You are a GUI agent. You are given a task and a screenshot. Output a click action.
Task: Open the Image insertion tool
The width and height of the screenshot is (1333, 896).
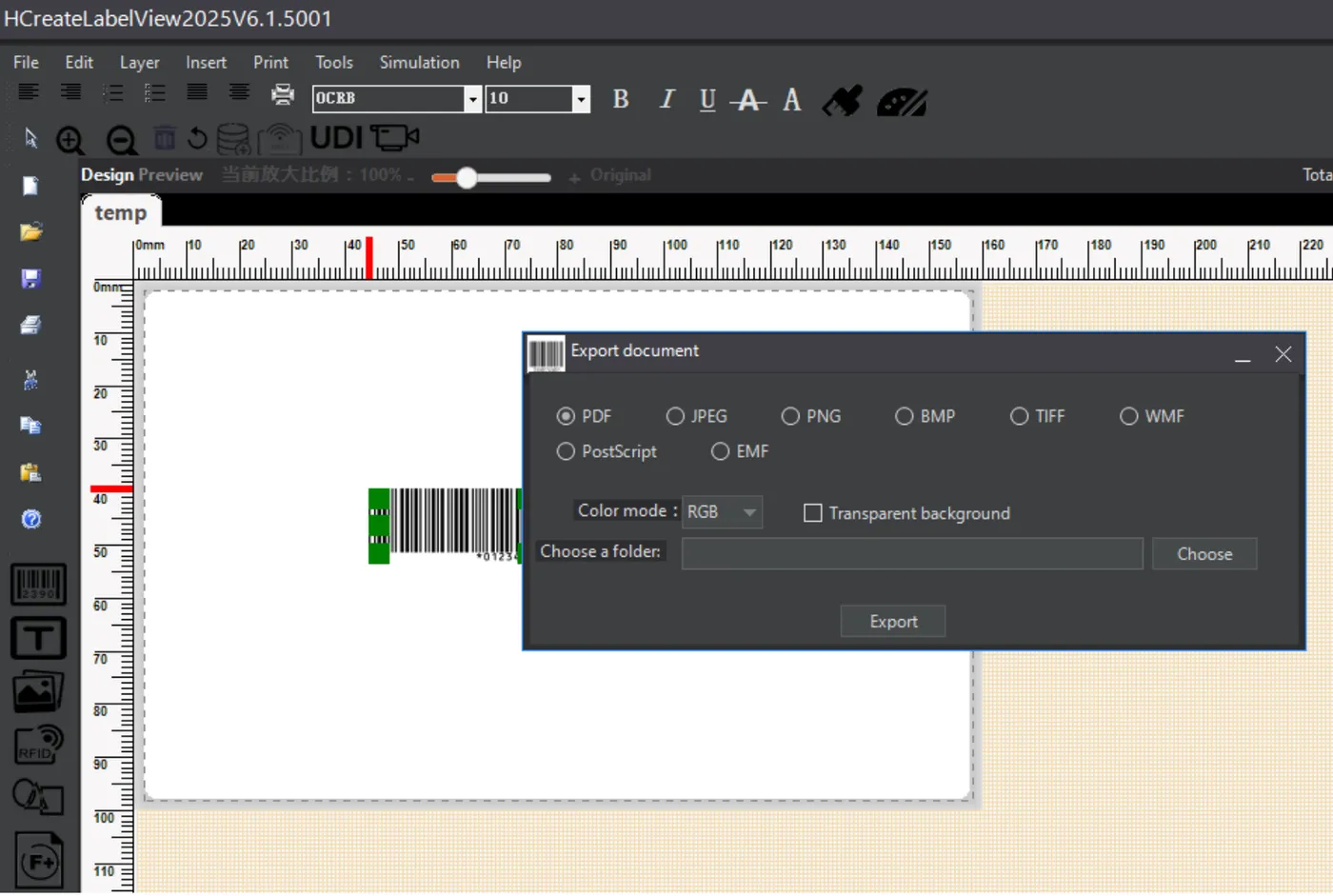pos(38,690)
